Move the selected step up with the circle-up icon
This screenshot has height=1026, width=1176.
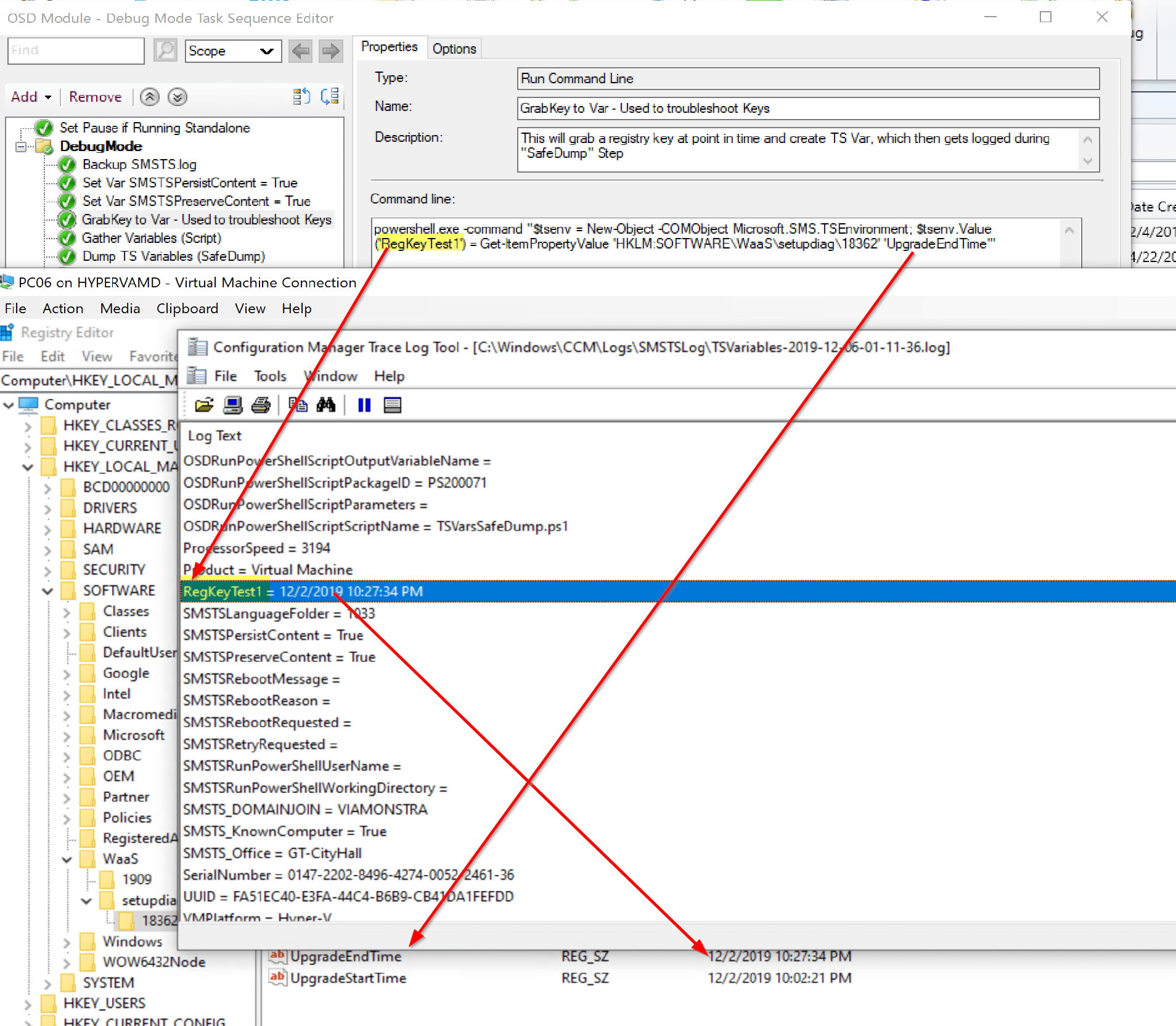tap(149, 97)
